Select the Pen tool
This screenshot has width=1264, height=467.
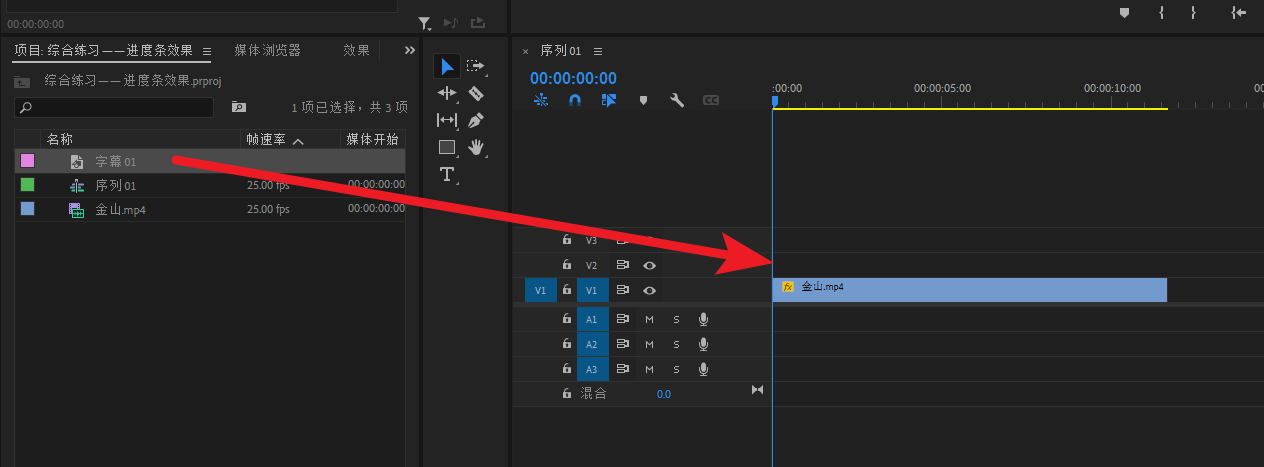click(476, 120)
